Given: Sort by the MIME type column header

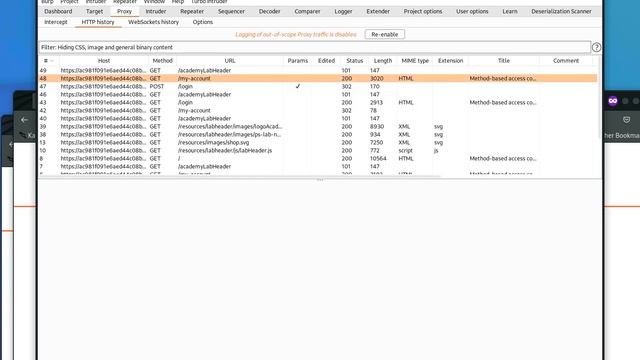Looking at the screenshot, I should (x=415, y=61).
